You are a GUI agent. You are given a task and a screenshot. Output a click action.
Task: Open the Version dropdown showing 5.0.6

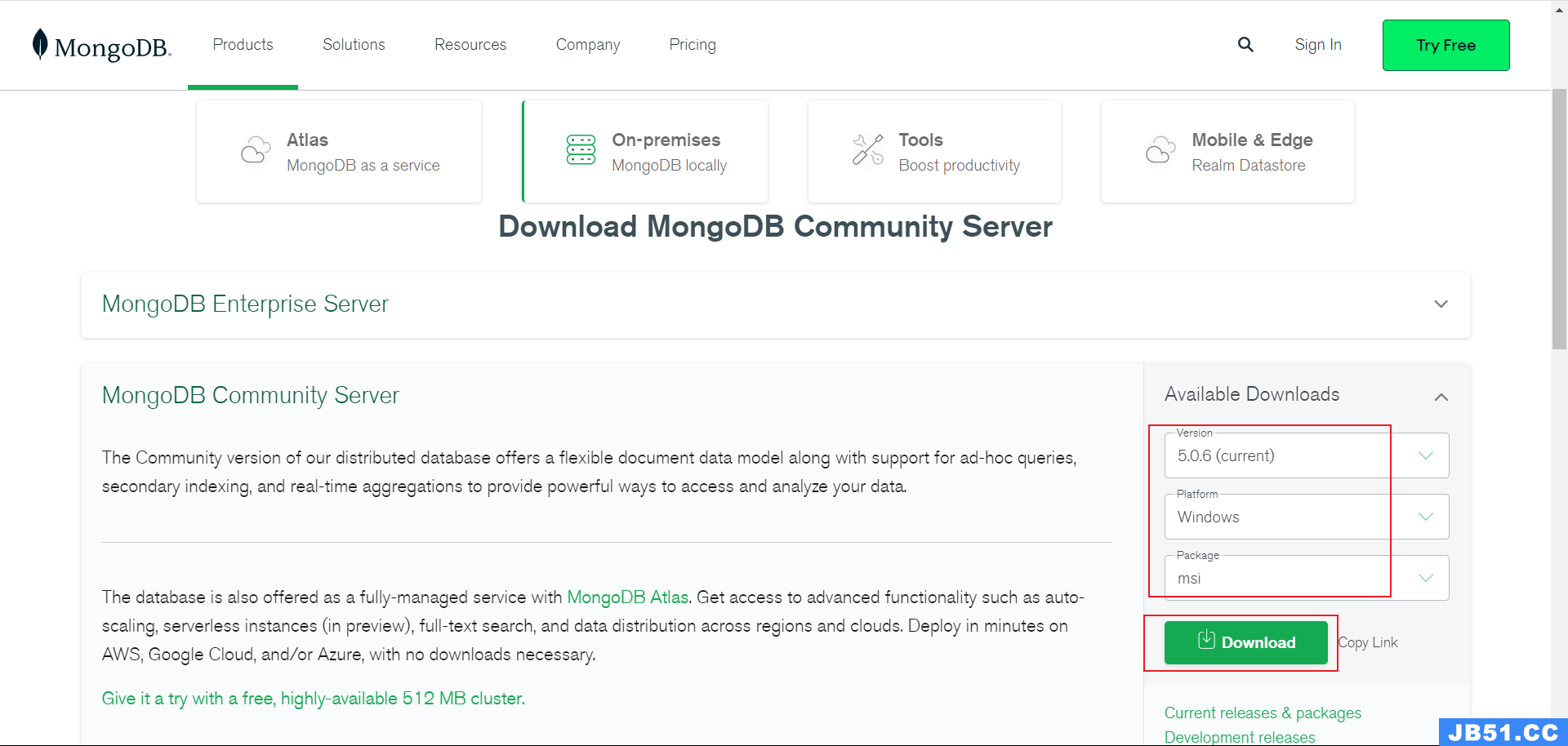1307,455
